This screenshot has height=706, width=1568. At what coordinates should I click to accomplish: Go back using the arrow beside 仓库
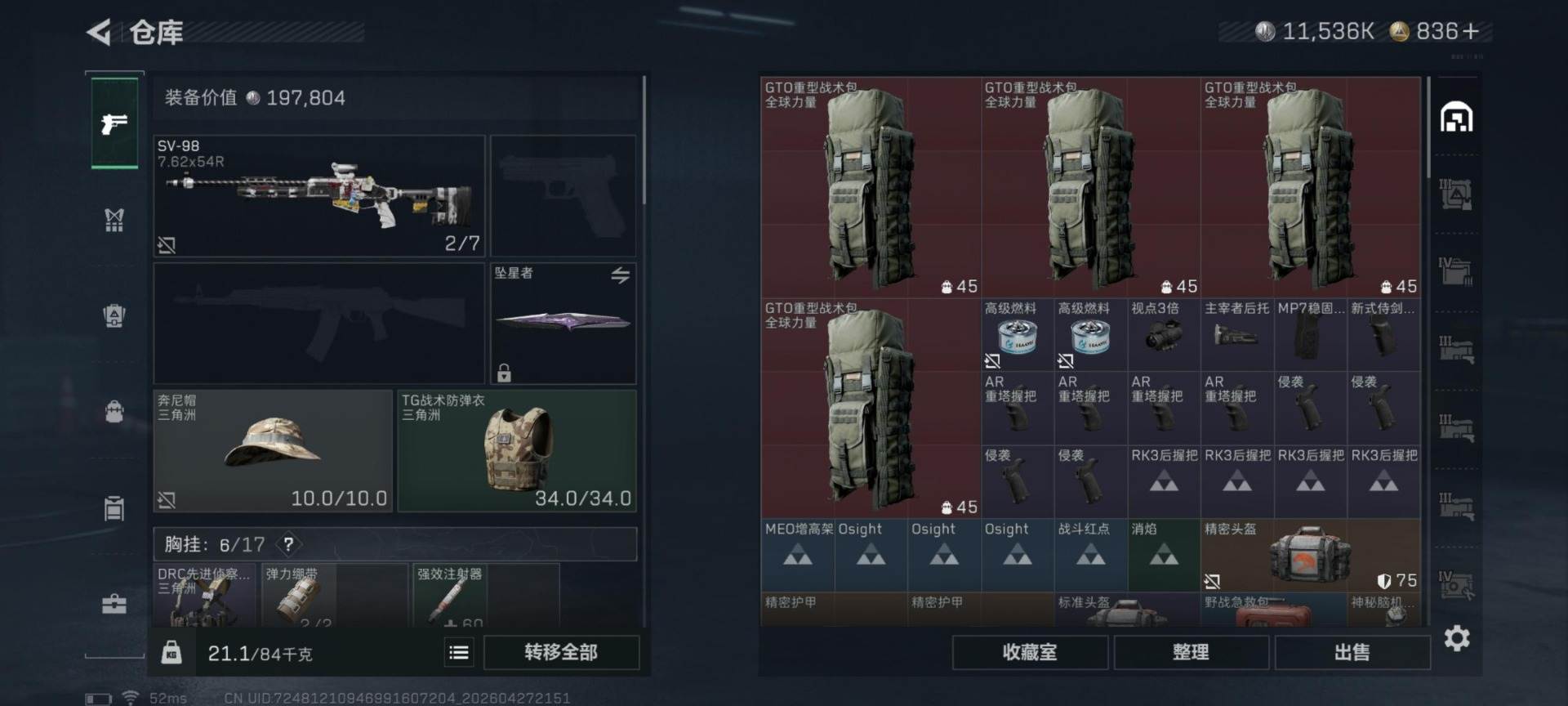tap(99, 33)
